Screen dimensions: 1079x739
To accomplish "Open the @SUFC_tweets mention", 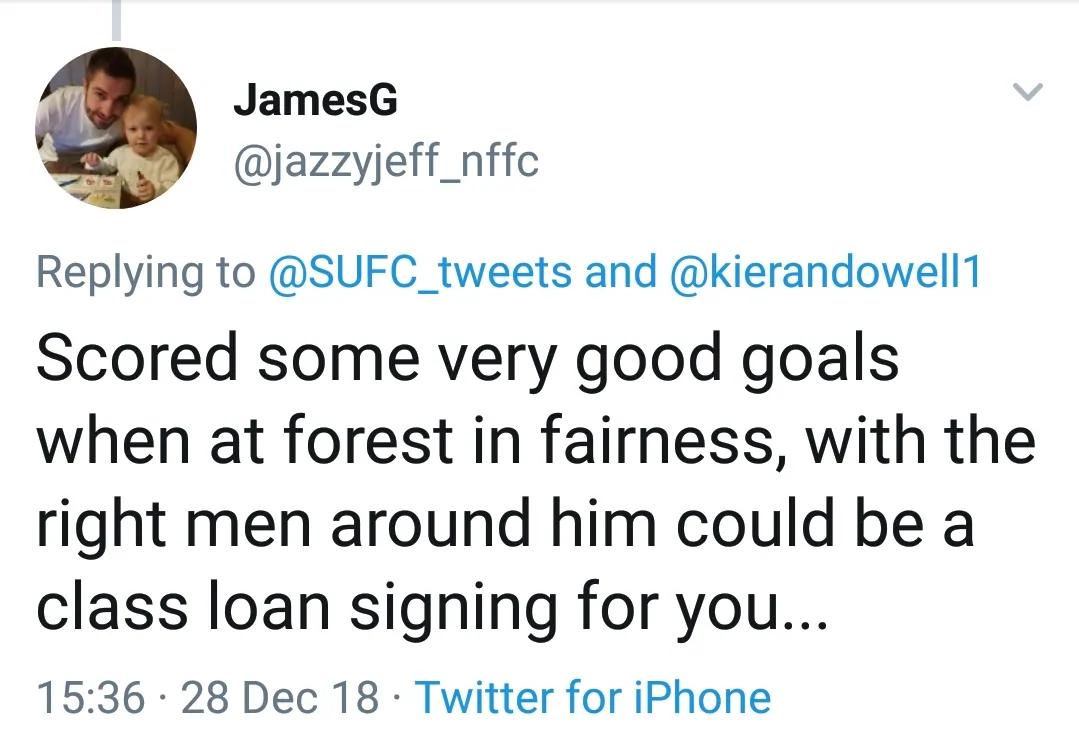I will click(x=421, y=272).
